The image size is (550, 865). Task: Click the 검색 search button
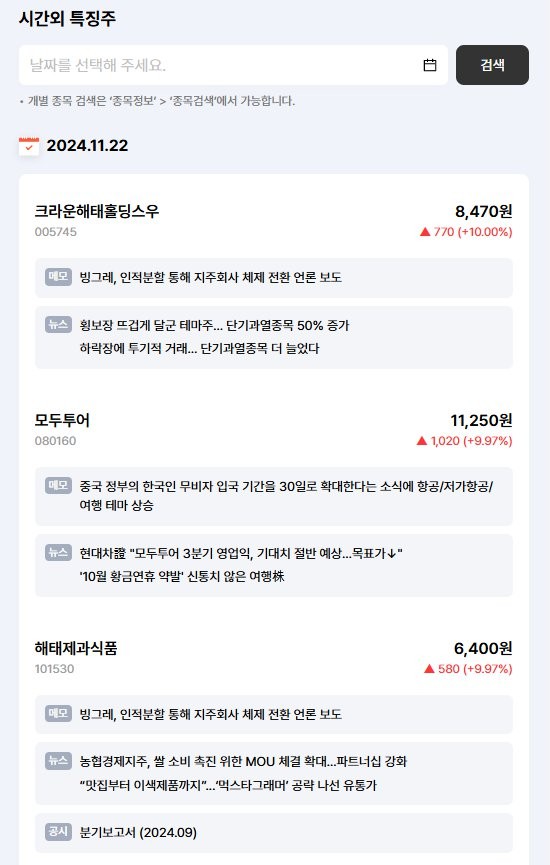pyautogui.click(x=492, y=65)
